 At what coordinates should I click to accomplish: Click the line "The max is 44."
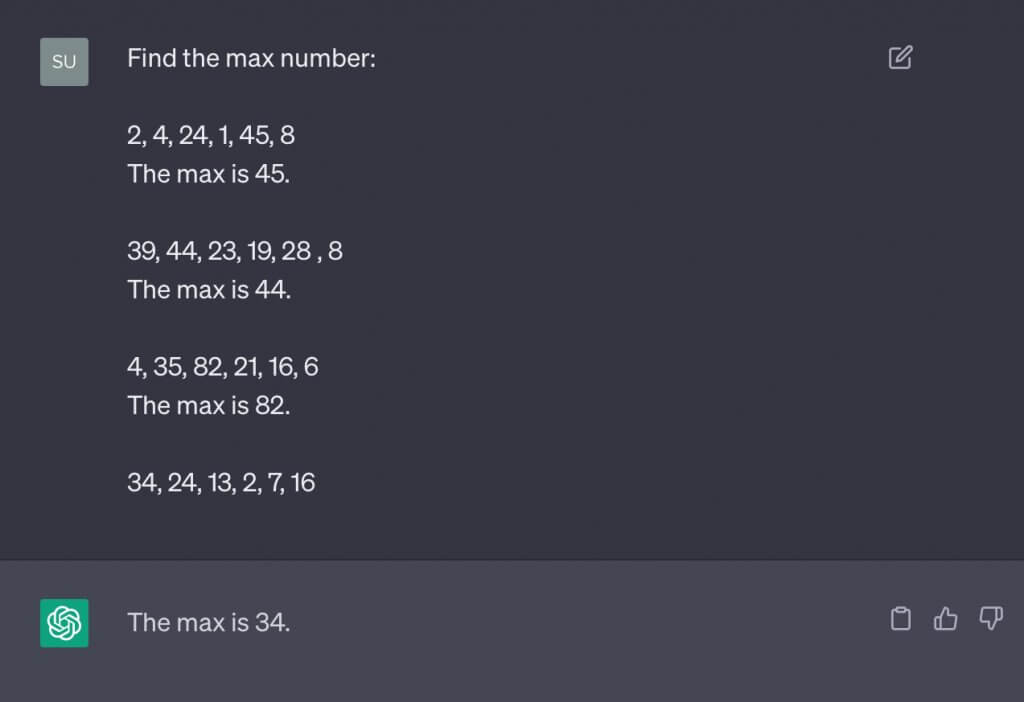tap(208, 290)
